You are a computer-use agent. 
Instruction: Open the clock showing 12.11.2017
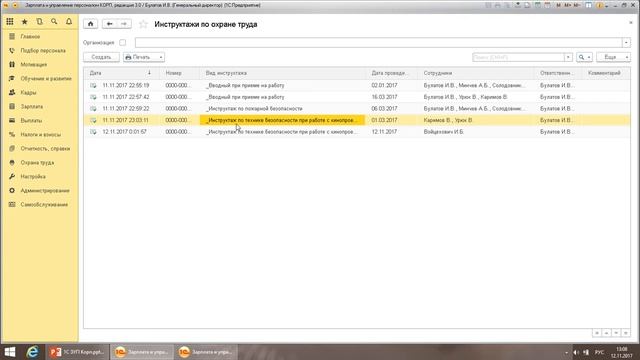tap(622, 352)
